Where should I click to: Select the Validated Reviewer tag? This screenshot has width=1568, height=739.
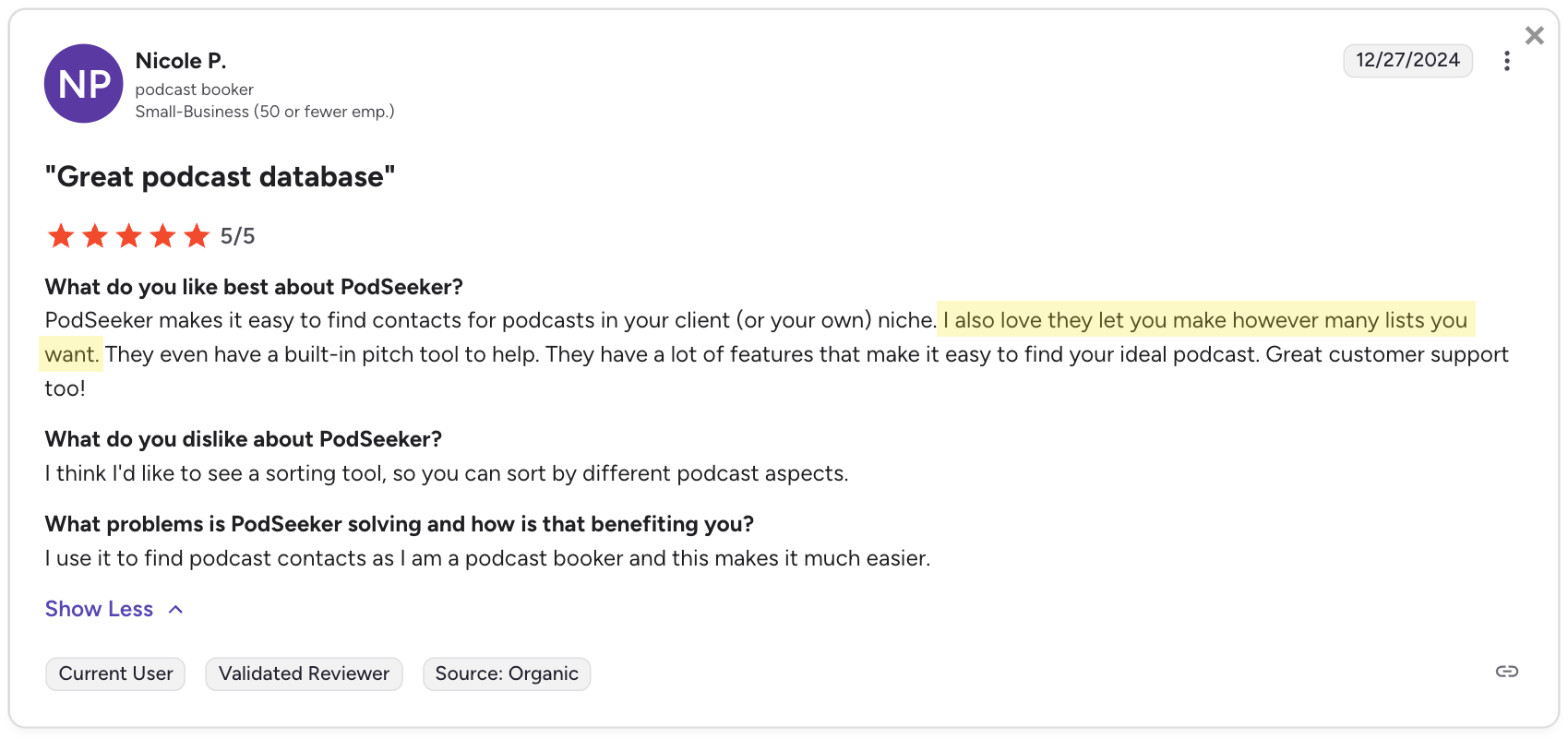[304, 673]
